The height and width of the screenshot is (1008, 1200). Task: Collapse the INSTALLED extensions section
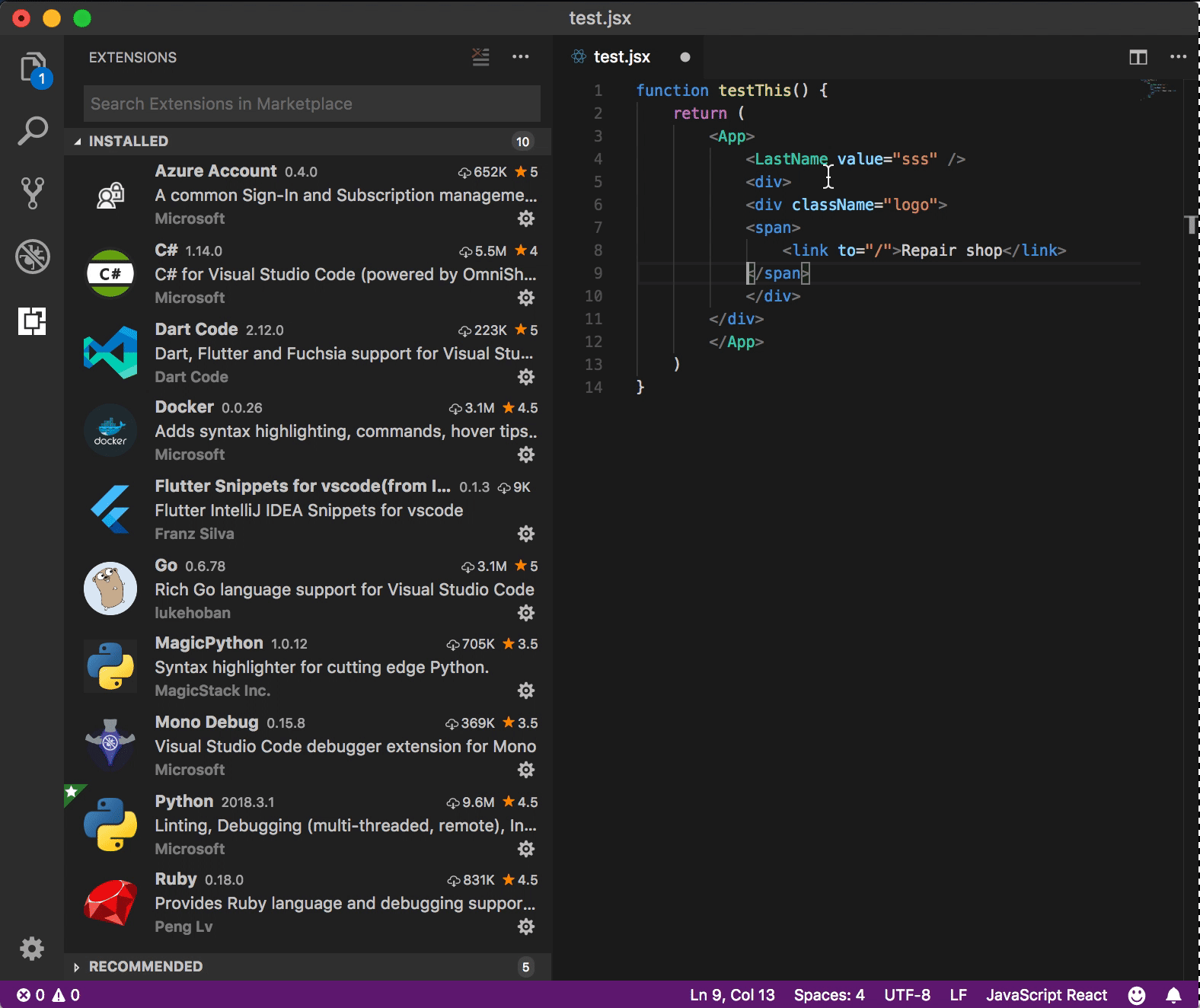pos(308,141)
